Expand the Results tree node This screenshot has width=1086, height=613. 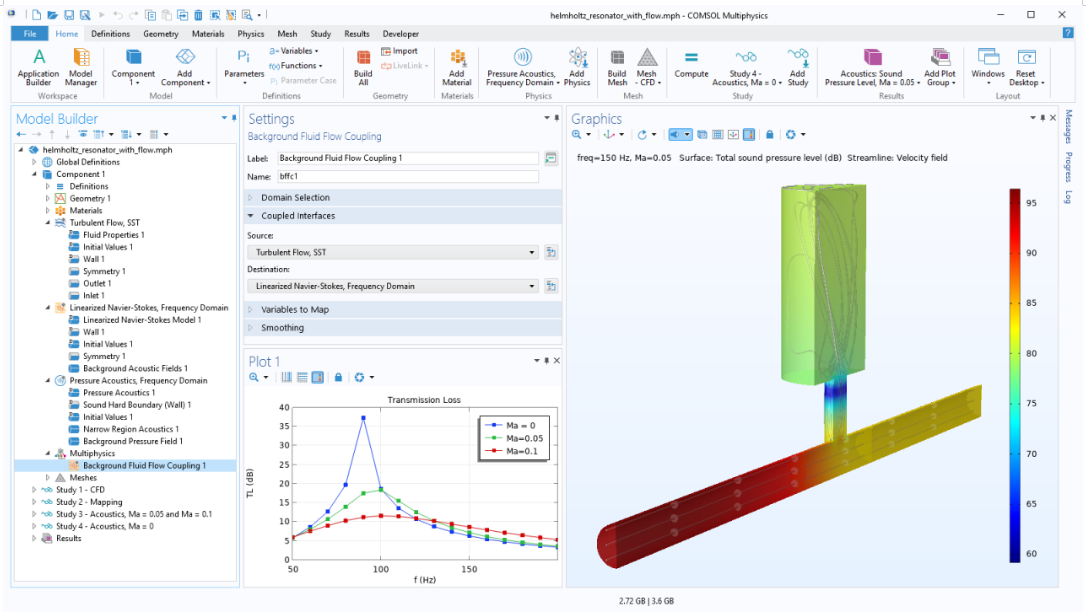(x=34, y=538)
